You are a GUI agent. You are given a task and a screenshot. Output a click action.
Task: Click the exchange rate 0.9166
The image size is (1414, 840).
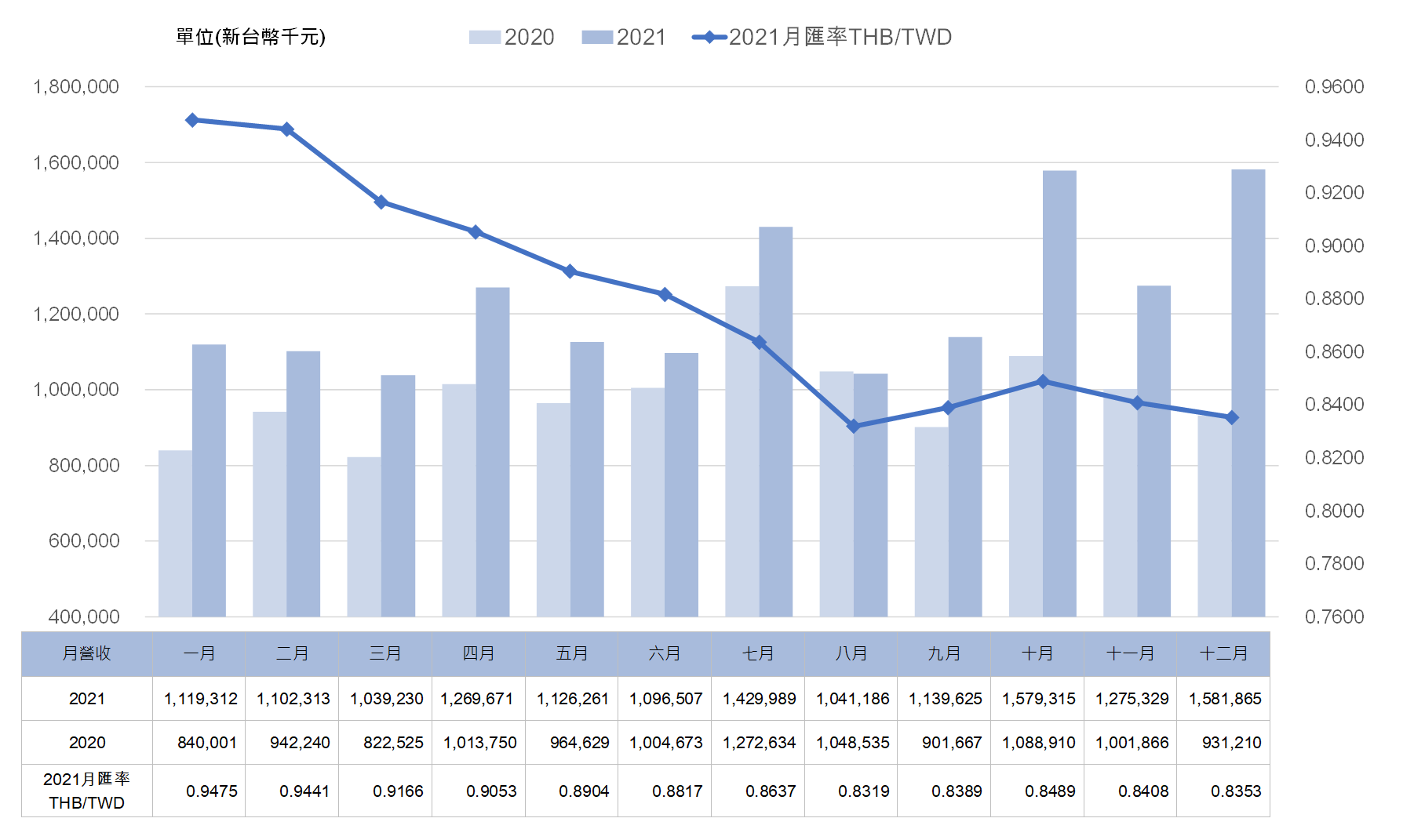398,791
